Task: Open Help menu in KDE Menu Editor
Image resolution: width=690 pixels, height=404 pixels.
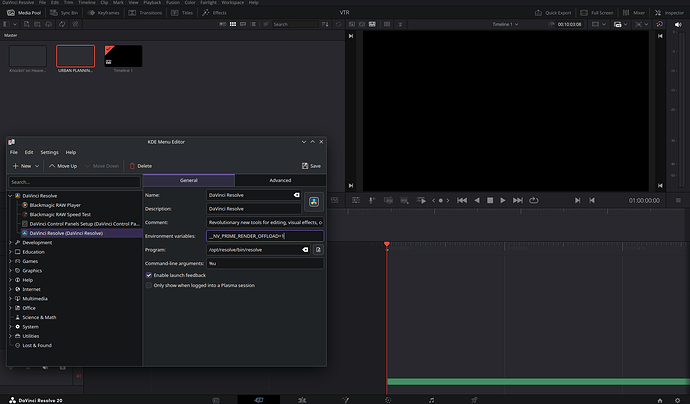Action: click(71, 152)
